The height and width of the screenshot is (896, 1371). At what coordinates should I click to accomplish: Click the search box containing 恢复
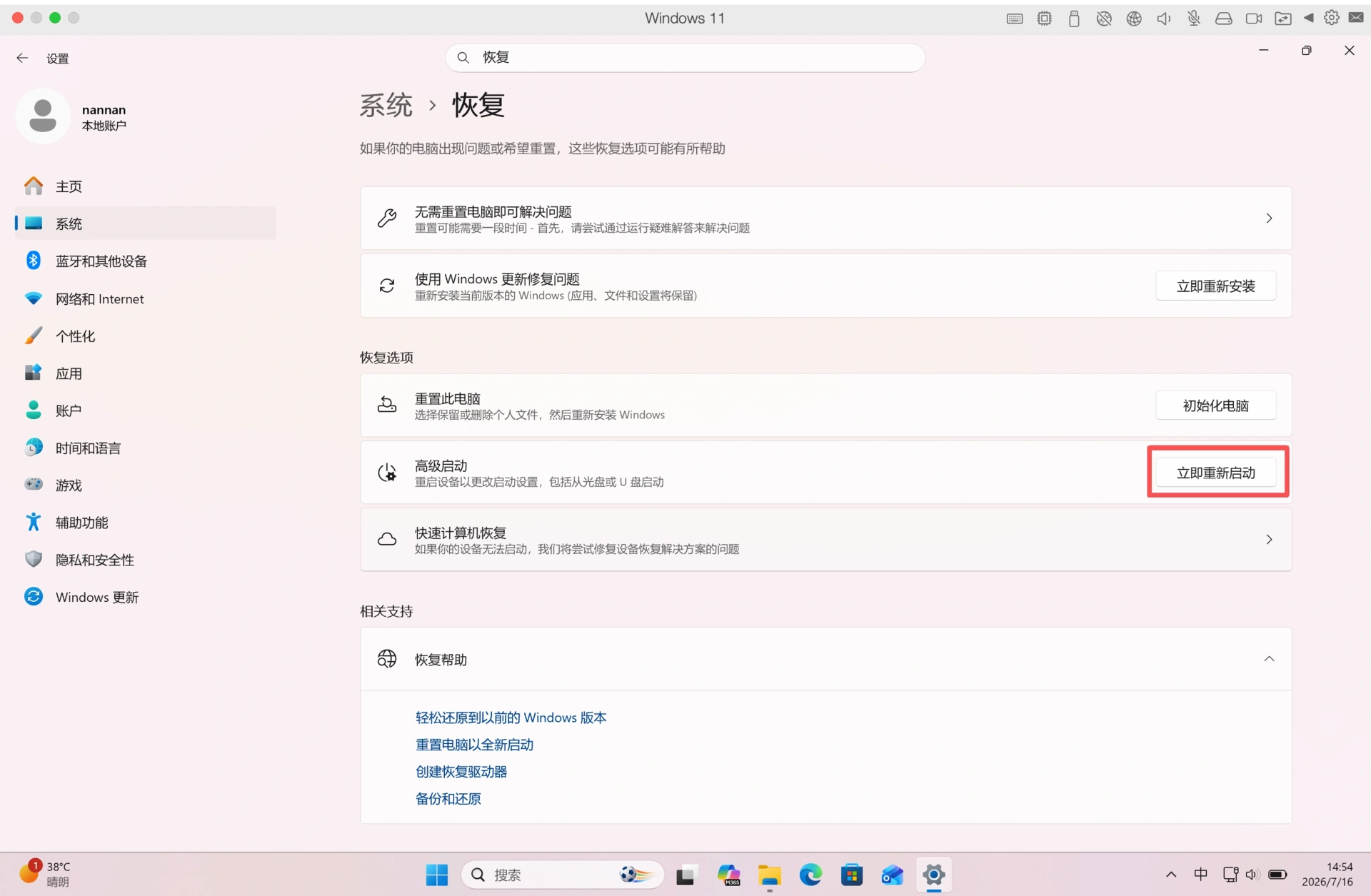pos(685,57)
